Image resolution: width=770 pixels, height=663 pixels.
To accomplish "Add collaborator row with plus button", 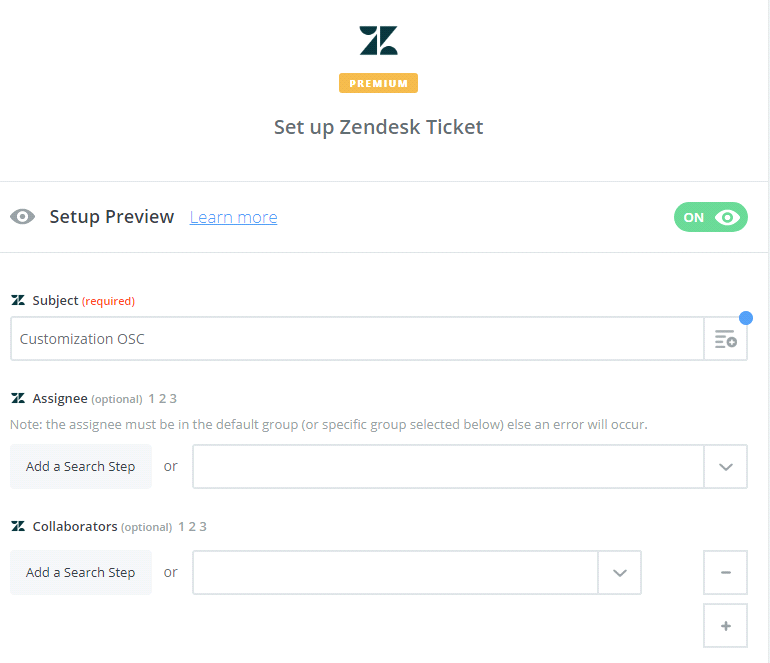I will click(x=725, y=626).
